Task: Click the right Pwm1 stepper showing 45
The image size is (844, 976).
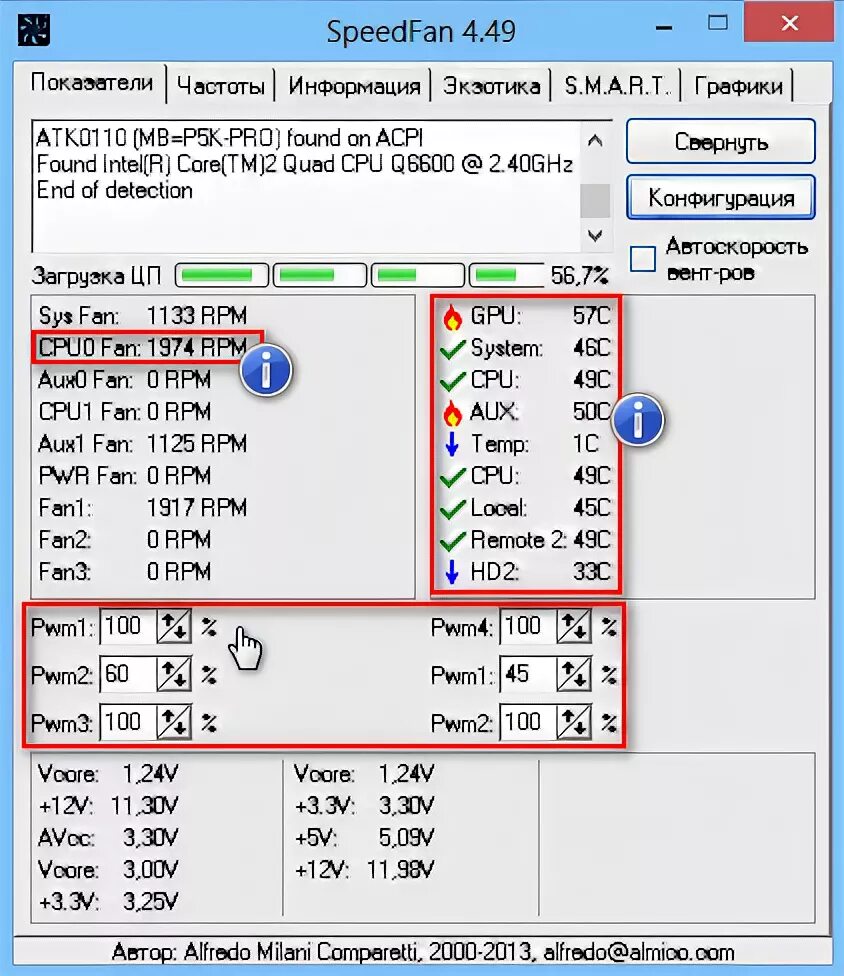Action: 574,674
